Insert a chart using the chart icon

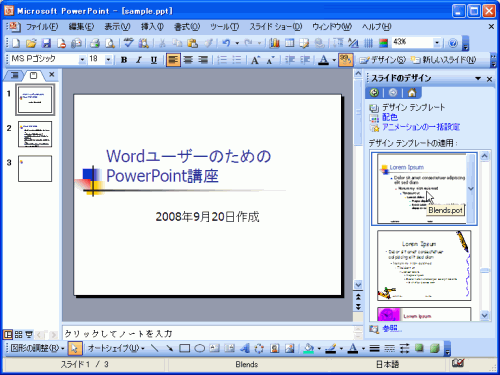(275, 43)
